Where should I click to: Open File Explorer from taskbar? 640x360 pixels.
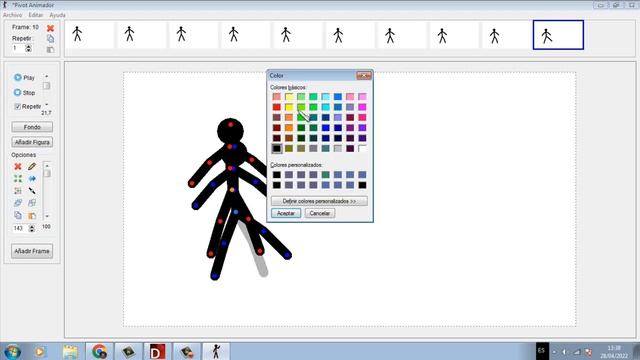pos(70,351)
